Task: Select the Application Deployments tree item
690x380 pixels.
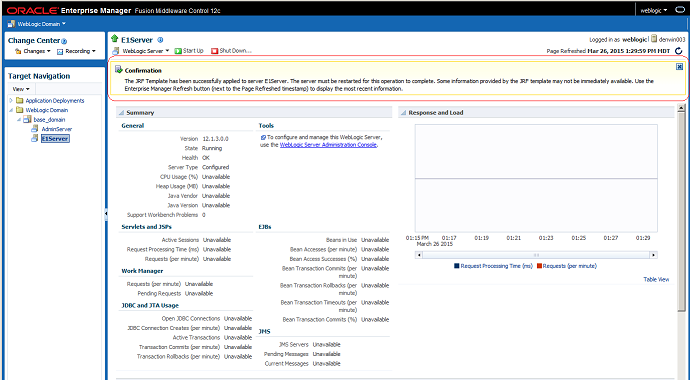Action: (x=55, y=101)
